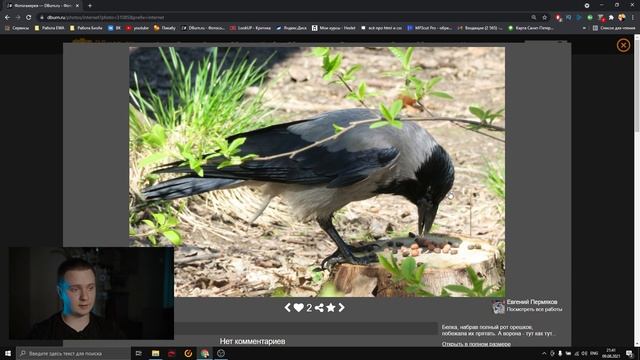Show hidden tray icons chevron
Viewport: 640px width, 360px height.
point(544,353)
